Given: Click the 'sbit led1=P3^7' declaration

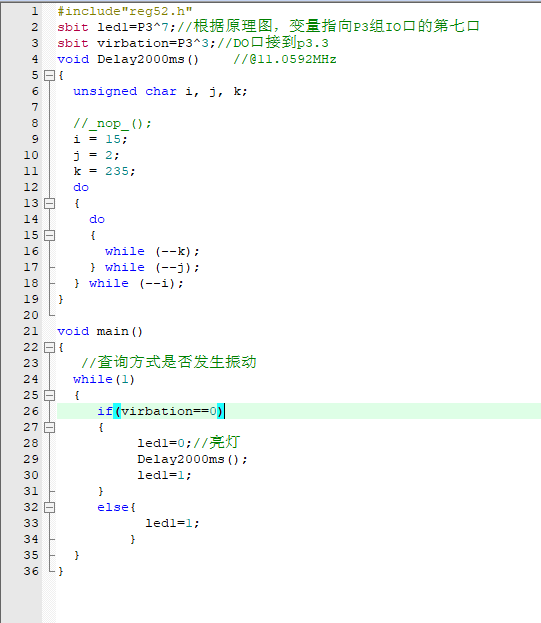Looking at the screenshot, I should (x=116, y=27).
